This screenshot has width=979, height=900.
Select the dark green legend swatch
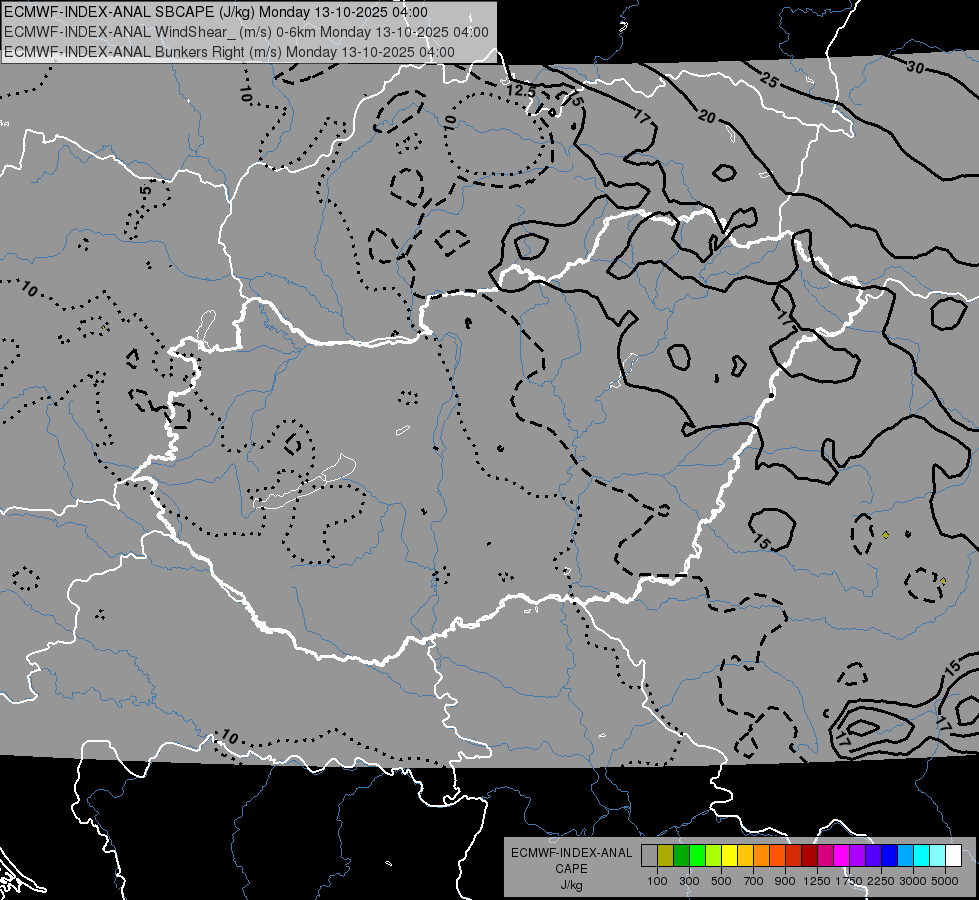click(681, 855)
